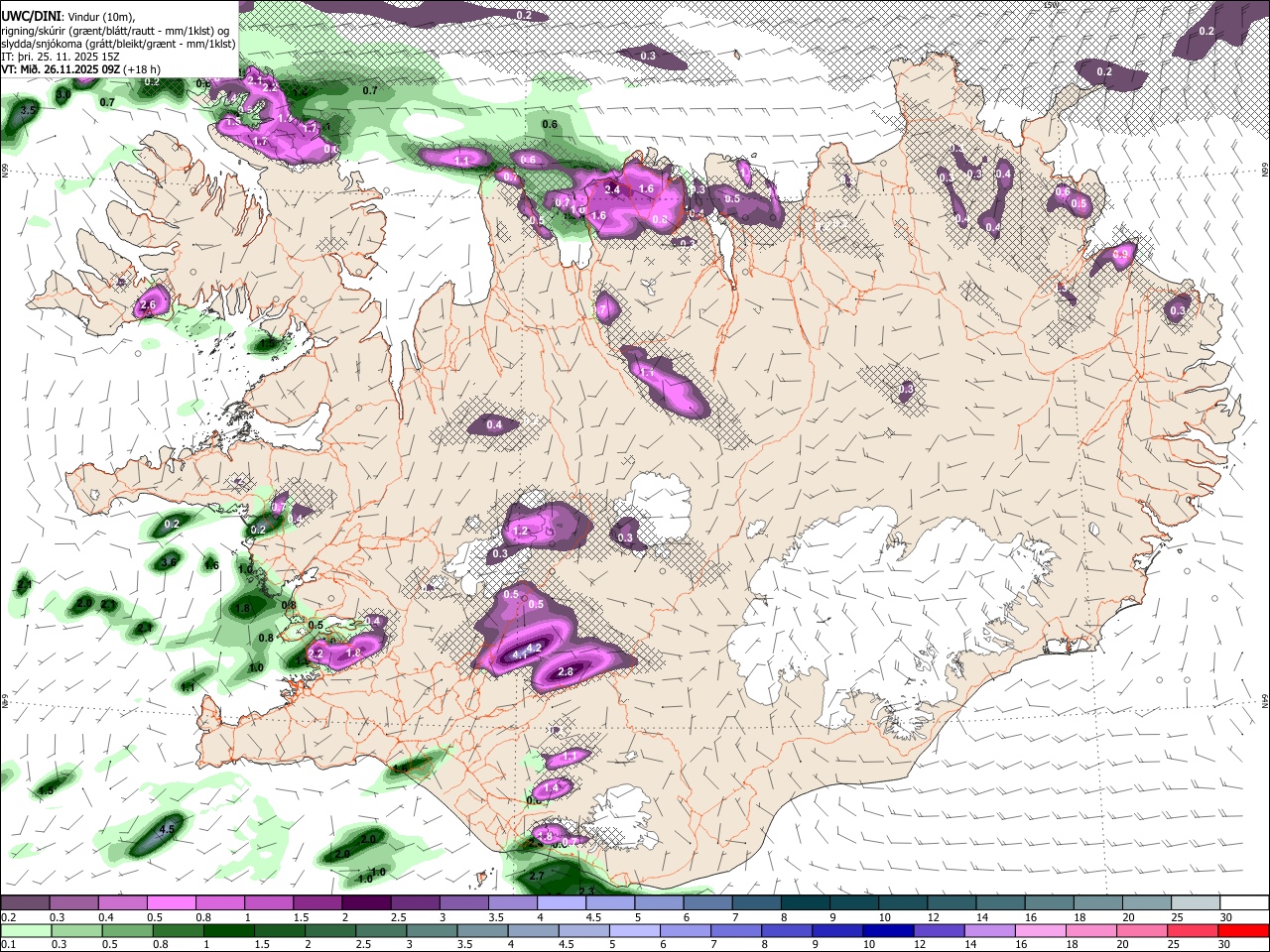Click the light gray snow swatch between 25 and 30
The image size is (1270, 952).
click(x=1194, y=902)
